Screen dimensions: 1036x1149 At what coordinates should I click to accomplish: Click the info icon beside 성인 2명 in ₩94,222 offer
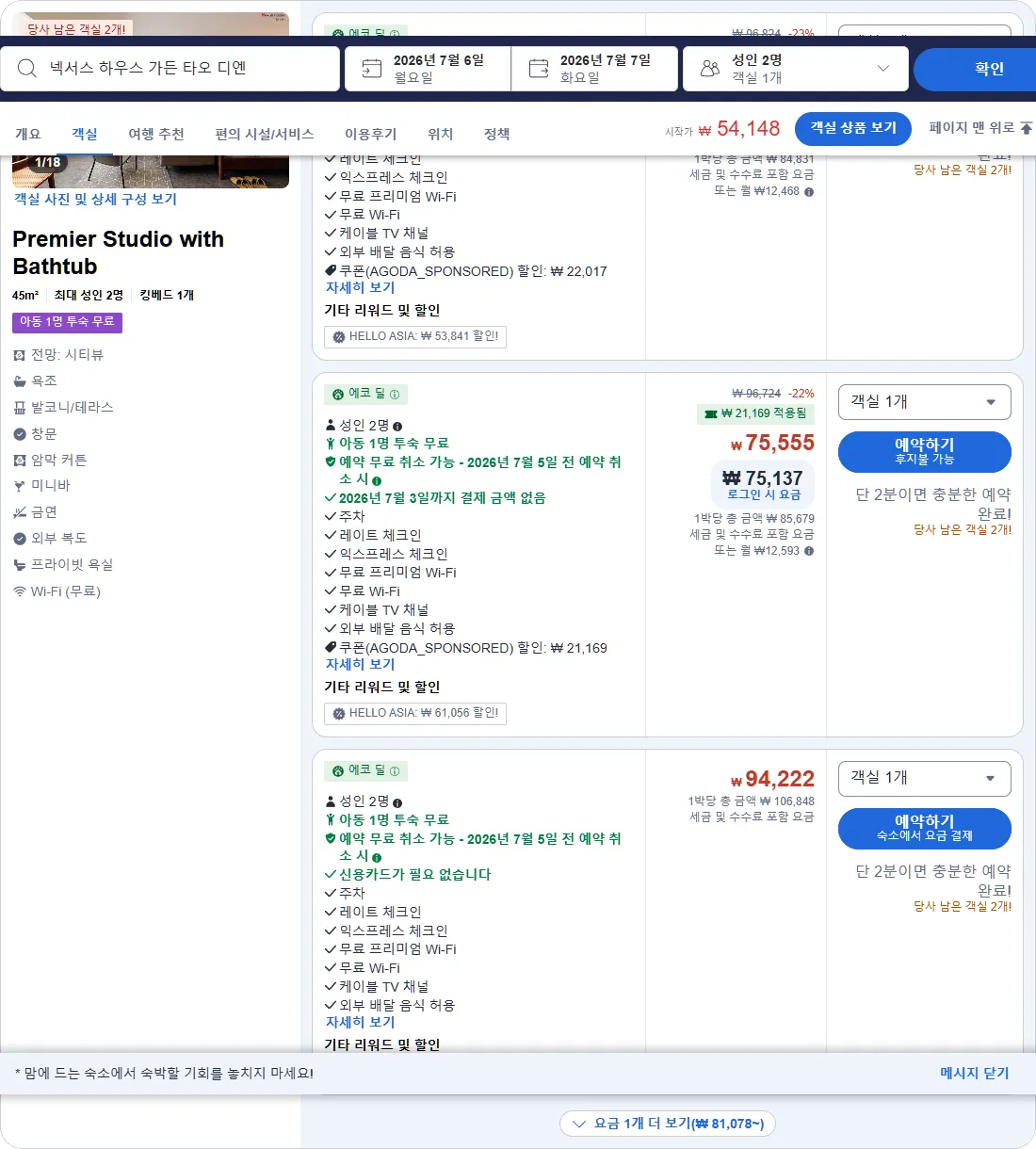[x=397, y=803]
